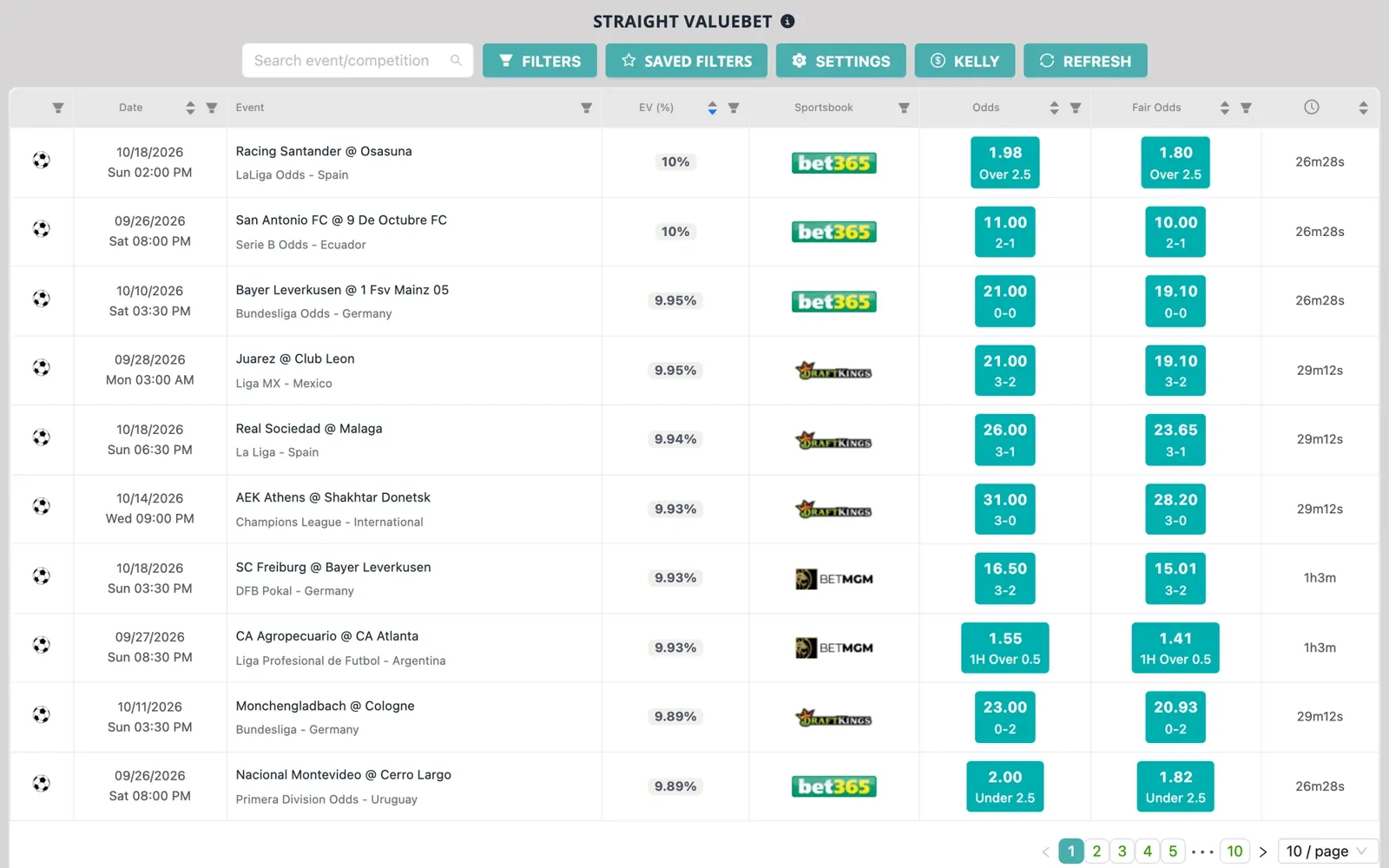The height and width of the screenshot is (868, 1389).
Task: Go to the next page arrow
Action: click(1263, 852)
